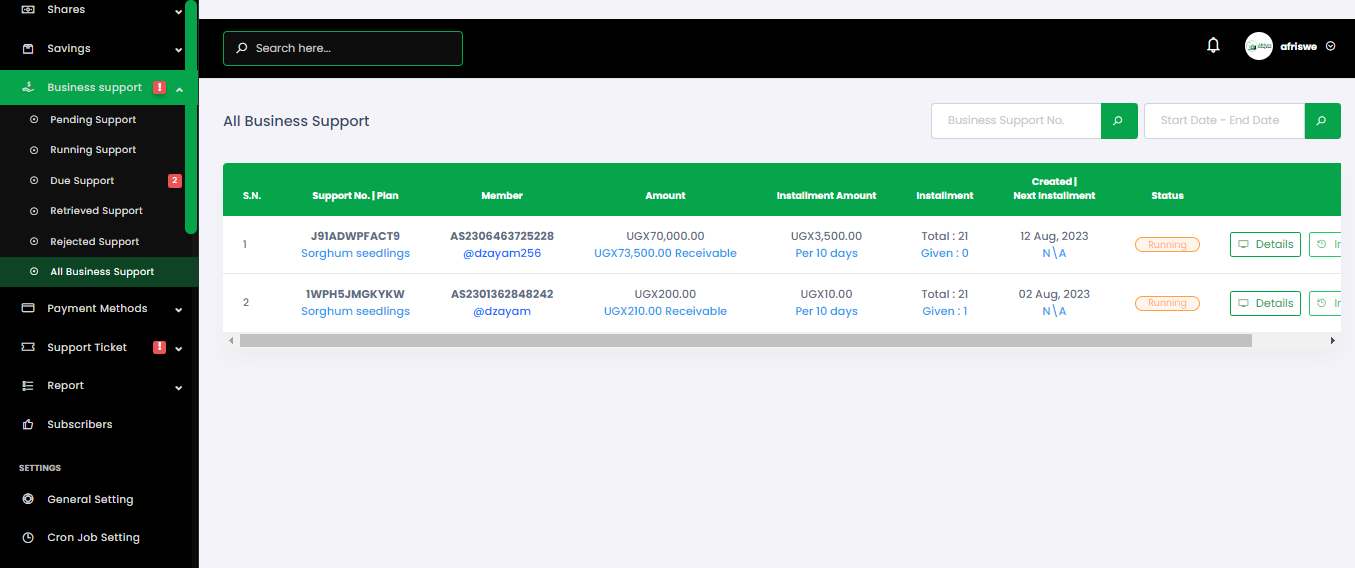The height and width of the screenshot is (568, 1355).
Task: Open Details for support 1WPH5JMGKYKW
Action: click(x=1265, y=303)
